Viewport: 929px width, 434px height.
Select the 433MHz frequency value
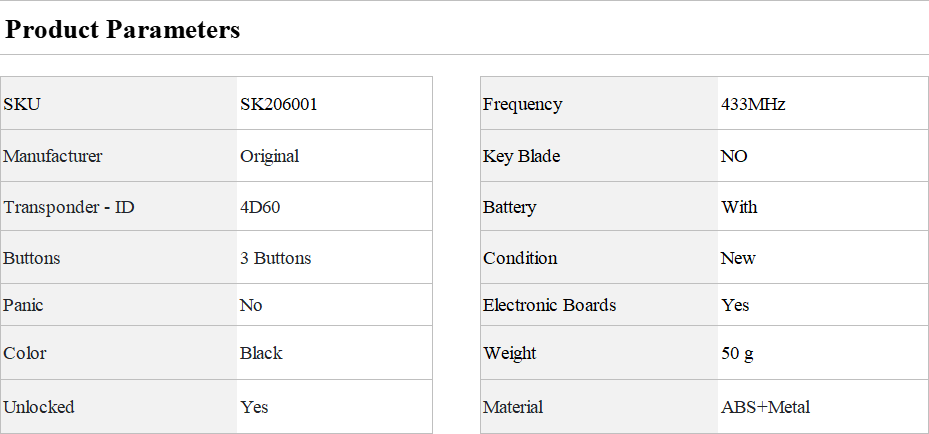[753, 104]
